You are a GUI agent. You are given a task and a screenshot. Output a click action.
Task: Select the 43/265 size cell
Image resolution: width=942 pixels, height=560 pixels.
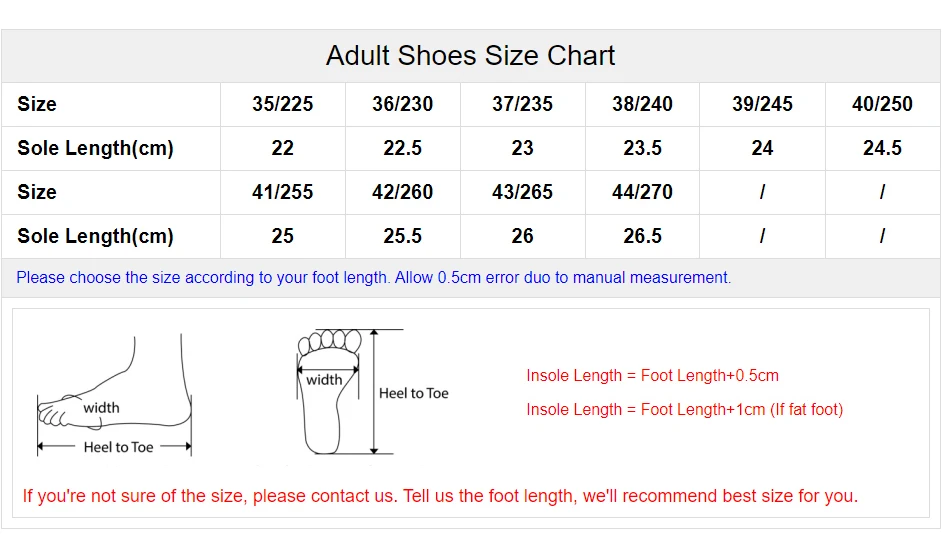point(523,192)
